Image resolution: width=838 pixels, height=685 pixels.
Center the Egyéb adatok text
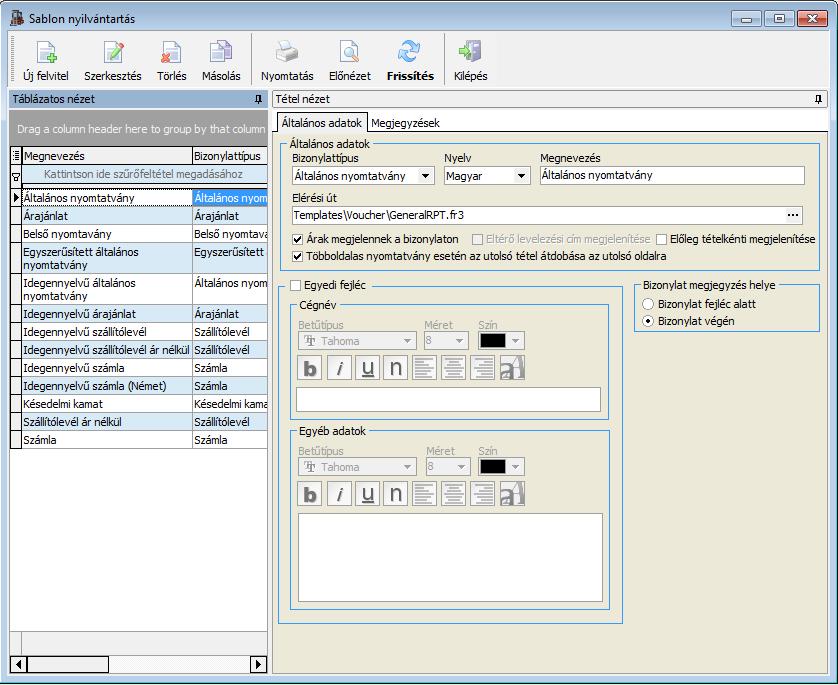pyautogui.click(x=454, y=494)
